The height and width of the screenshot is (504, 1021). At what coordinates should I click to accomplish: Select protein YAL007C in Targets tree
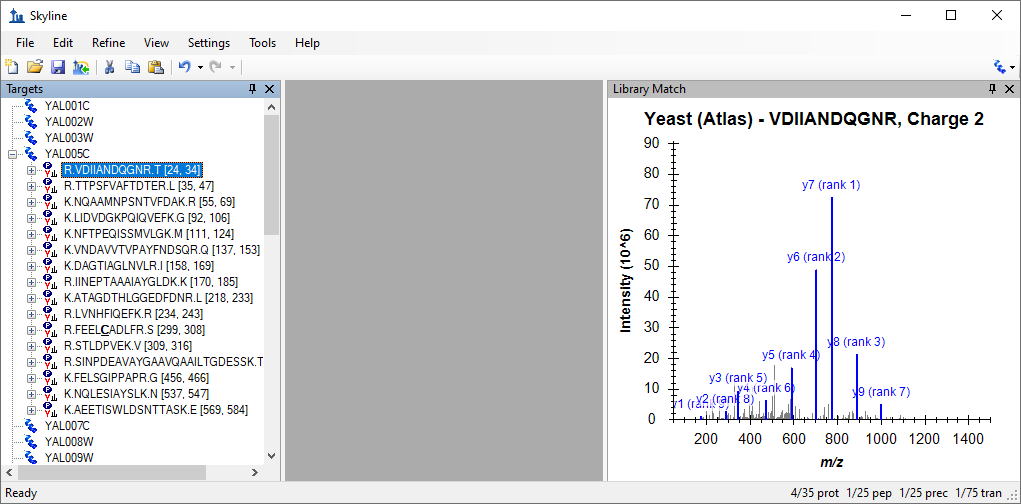click(x=66, y=426)
